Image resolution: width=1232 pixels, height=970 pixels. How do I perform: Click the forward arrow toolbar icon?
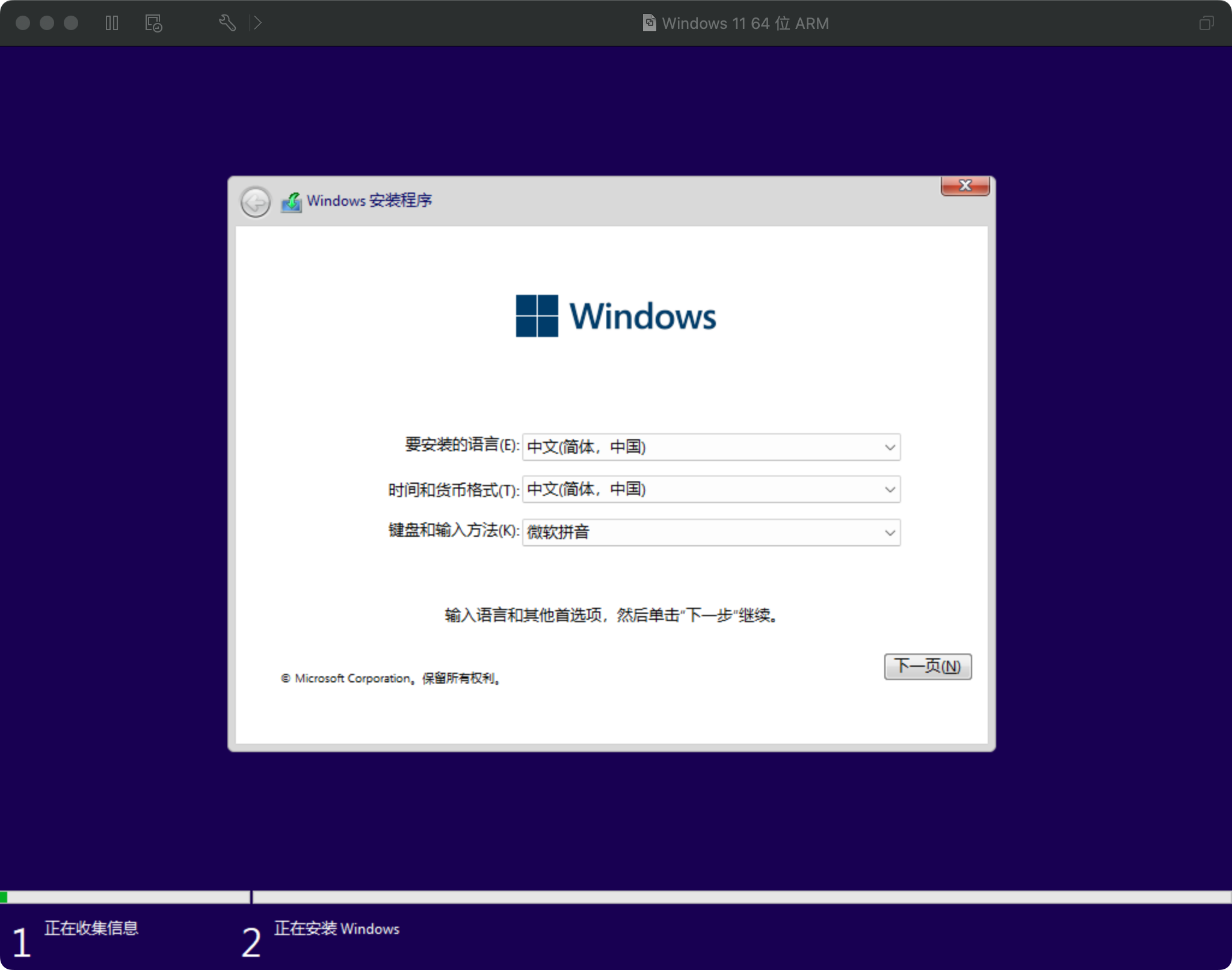coord(257,23)
